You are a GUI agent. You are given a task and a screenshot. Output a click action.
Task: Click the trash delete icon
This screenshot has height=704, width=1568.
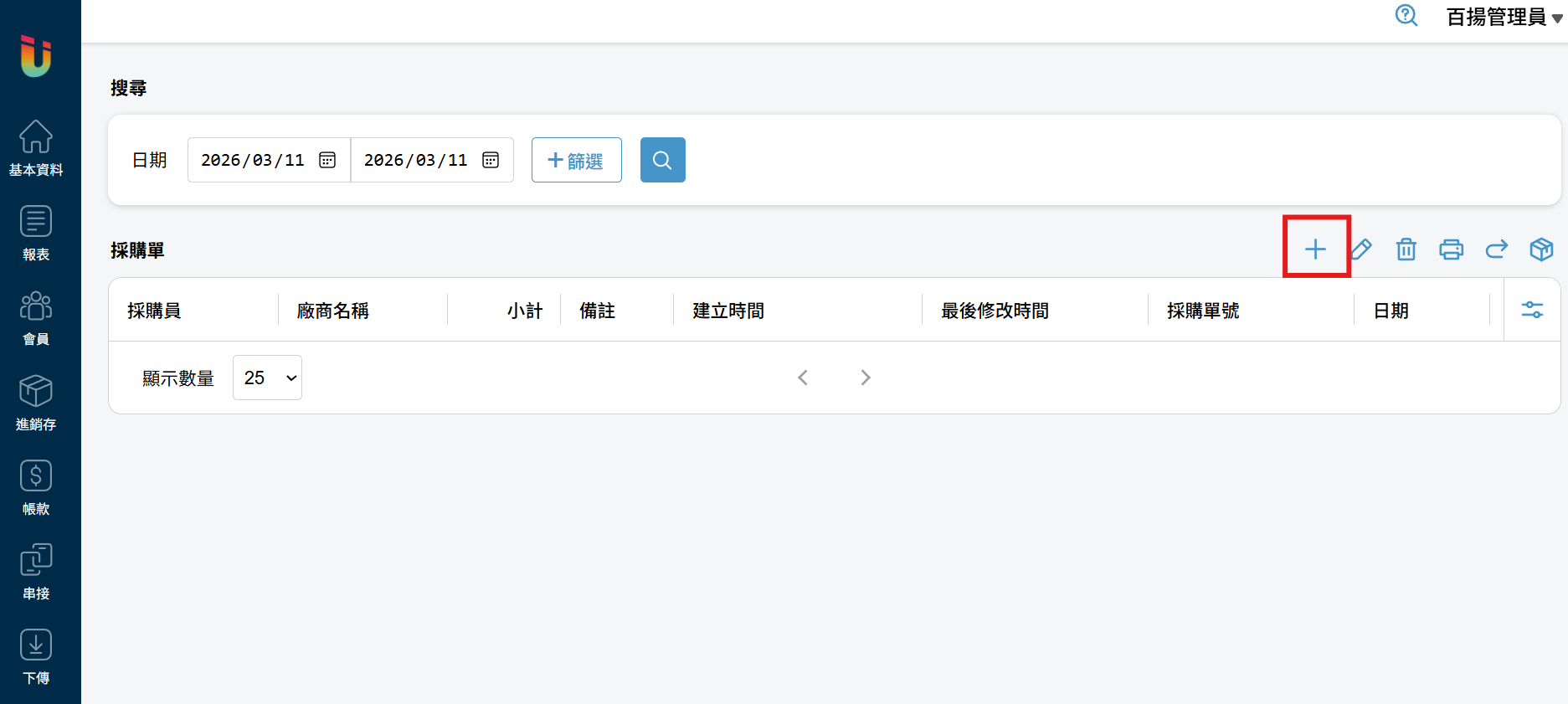coord(1406,249)
